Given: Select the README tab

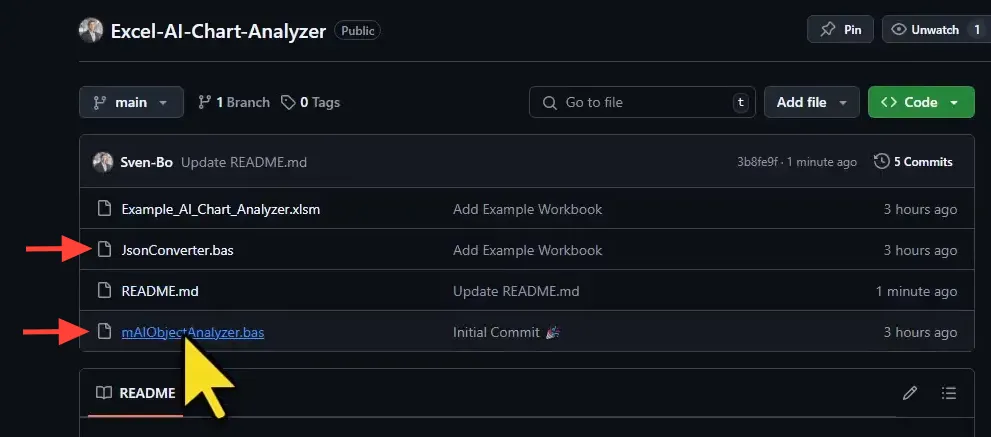Looking at the screenshot, I should point(136,393).
